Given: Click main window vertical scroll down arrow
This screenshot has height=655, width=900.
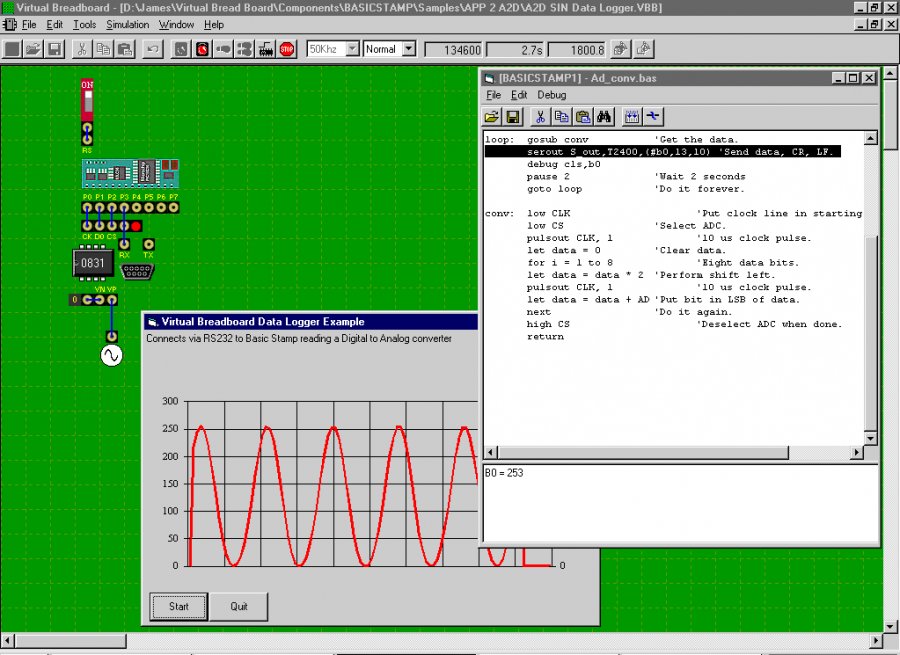Looking at the screenshot, I should point(890,626).
